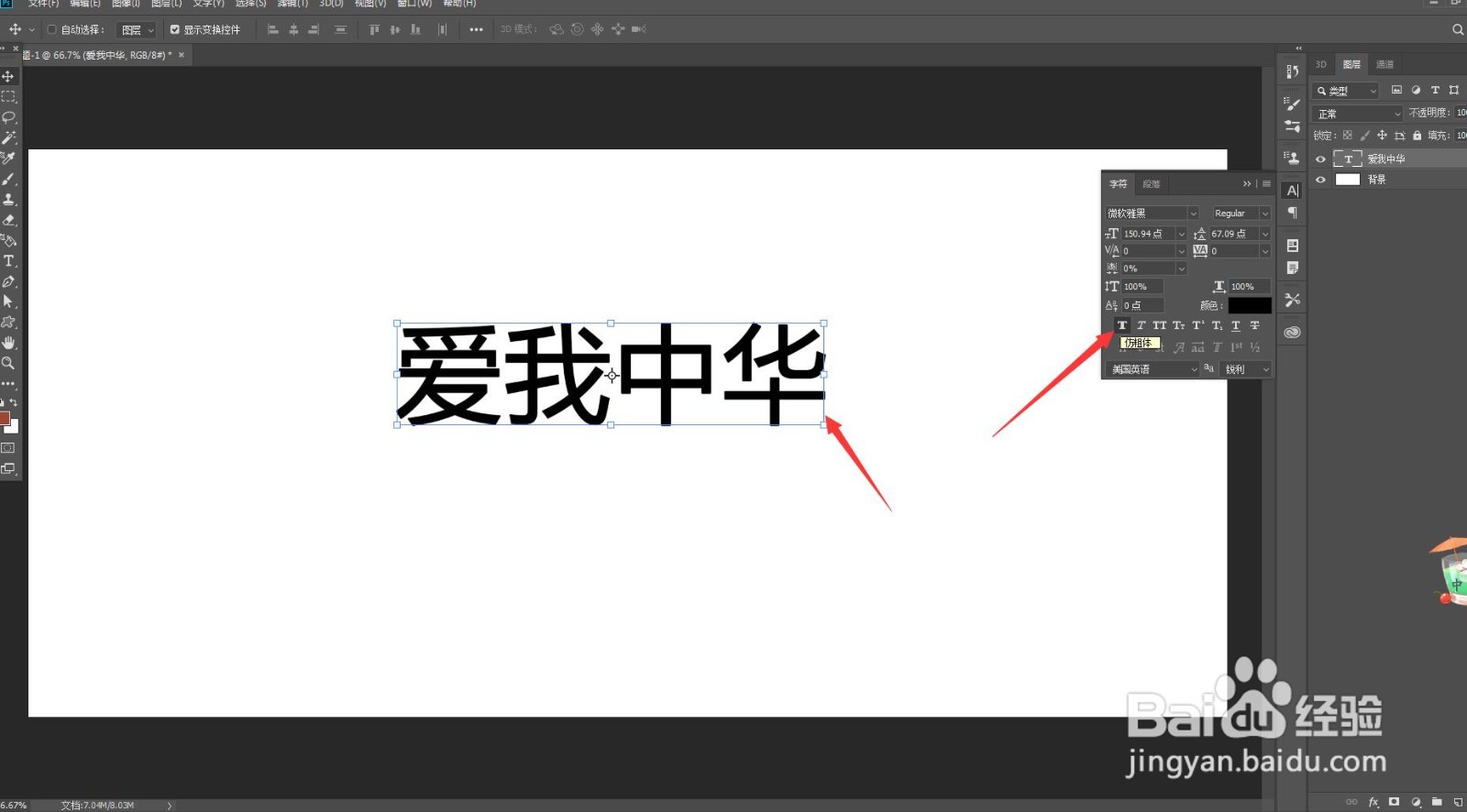1467x812 pixels.
Task: Open the character panel hamburger menu
Action: pos(1266,184)
